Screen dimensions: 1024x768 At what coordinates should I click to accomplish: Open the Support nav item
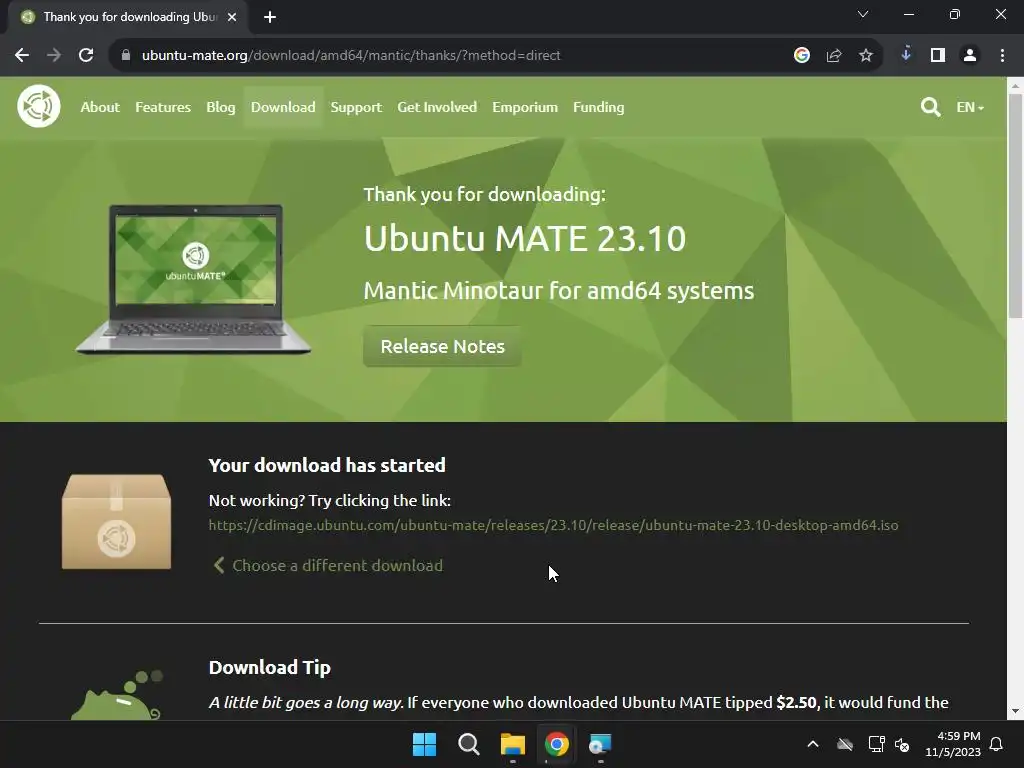(356, 107)
